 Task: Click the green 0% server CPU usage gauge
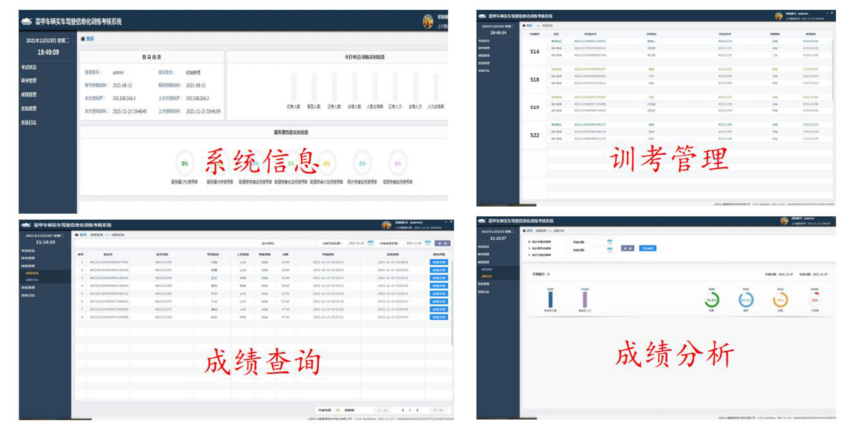185,163
